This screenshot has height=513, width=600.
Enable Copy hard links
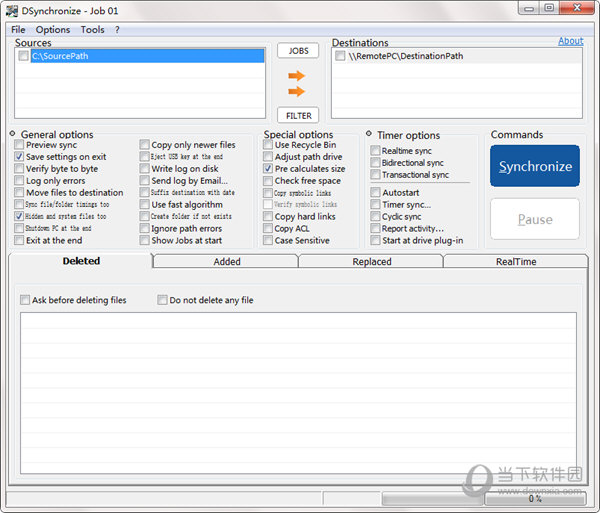(x=268, y=217)
